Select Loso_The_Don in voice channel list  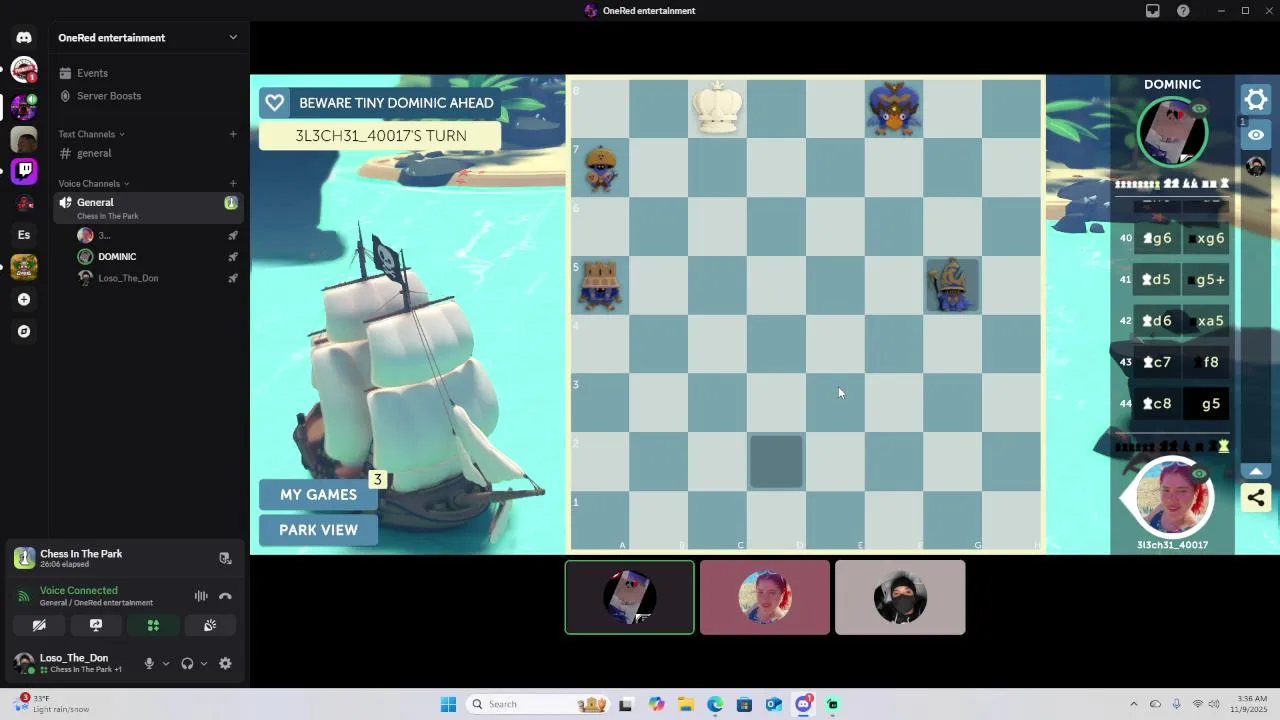pyautogui.click(x=156, y=278)
